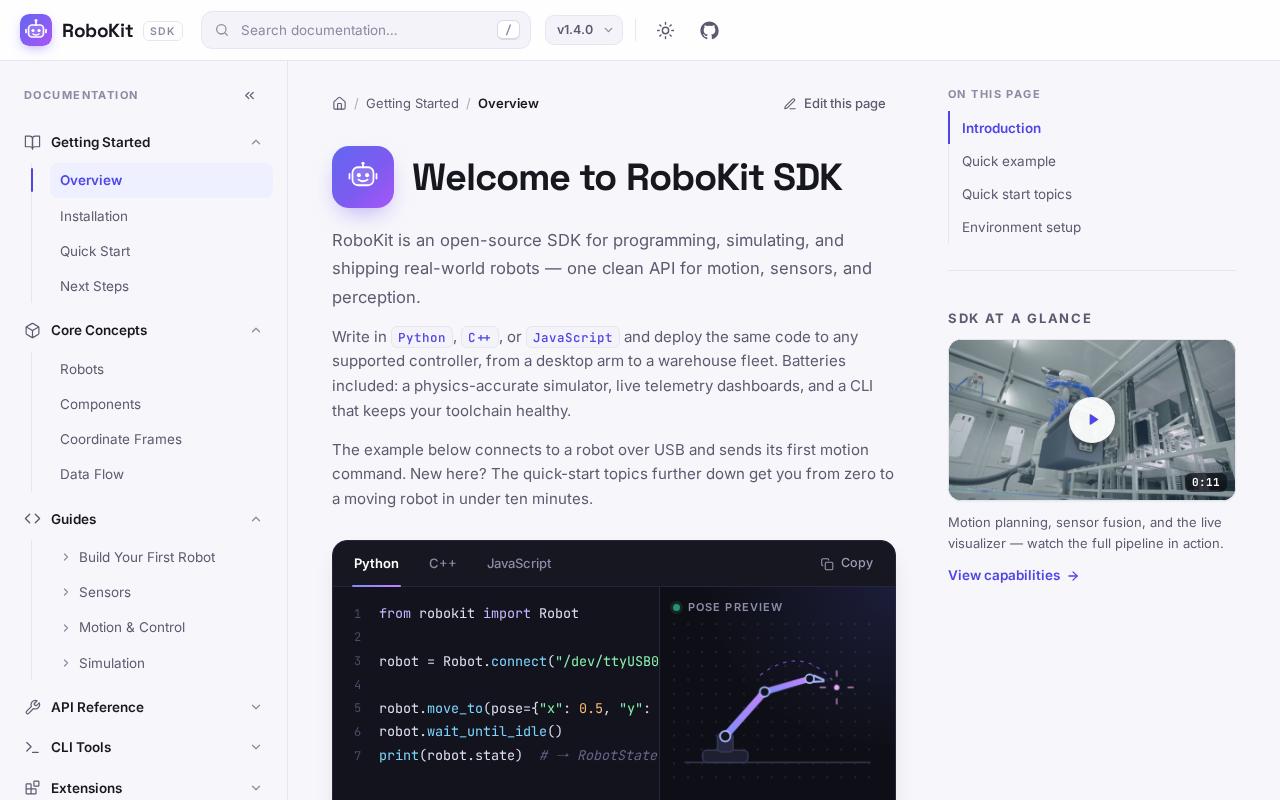Collapse the Guides section

(256, 519)
